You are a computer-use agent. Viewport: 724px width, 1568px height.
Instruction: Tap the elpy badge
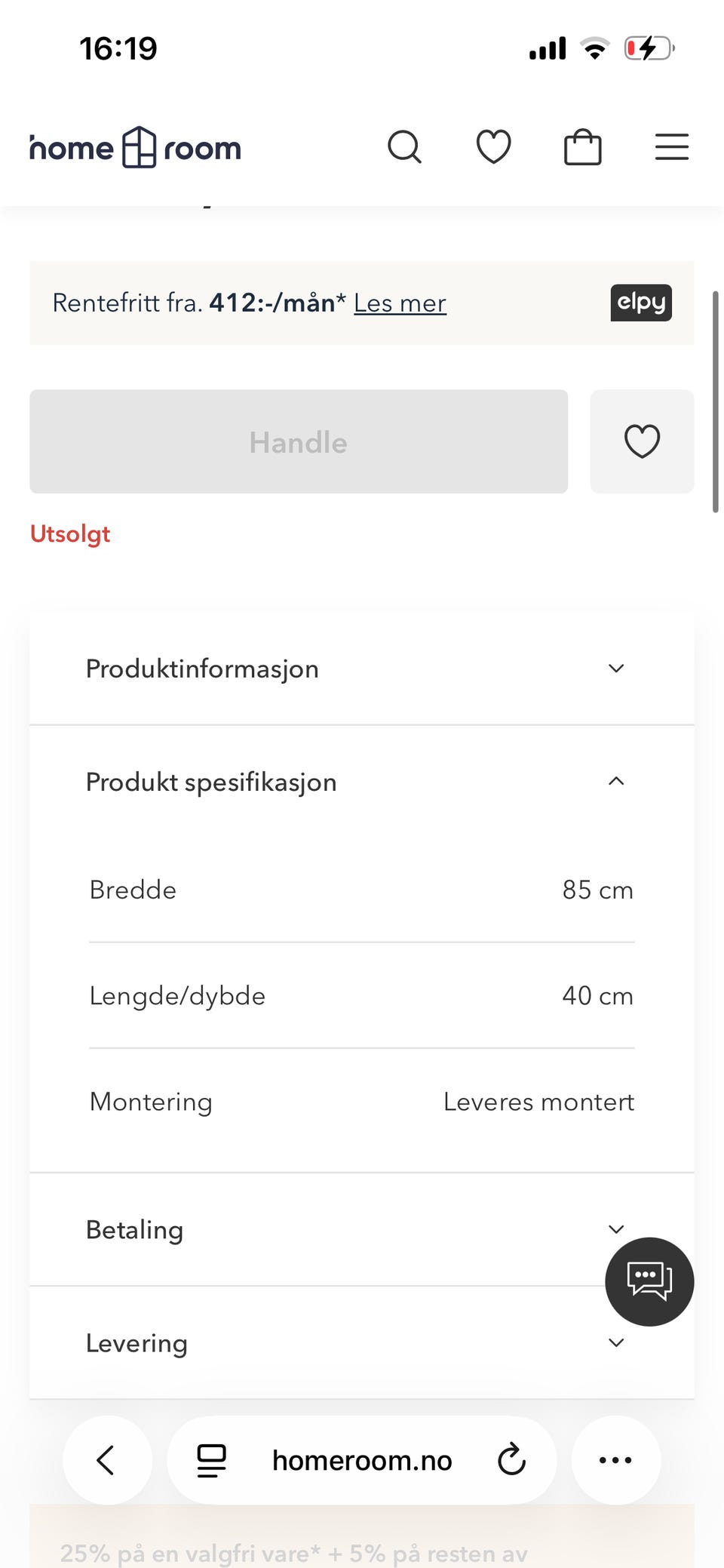coord(641,303)
